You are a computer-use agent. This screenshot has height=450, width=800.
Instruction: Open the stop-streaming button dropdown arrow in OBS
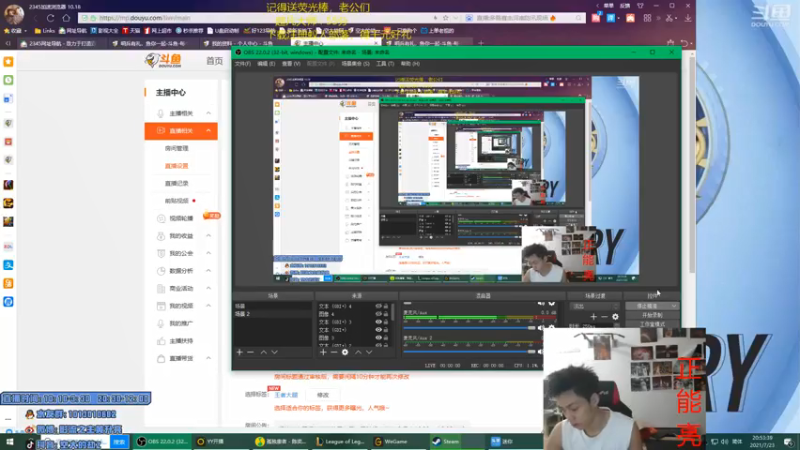[674, 306]
